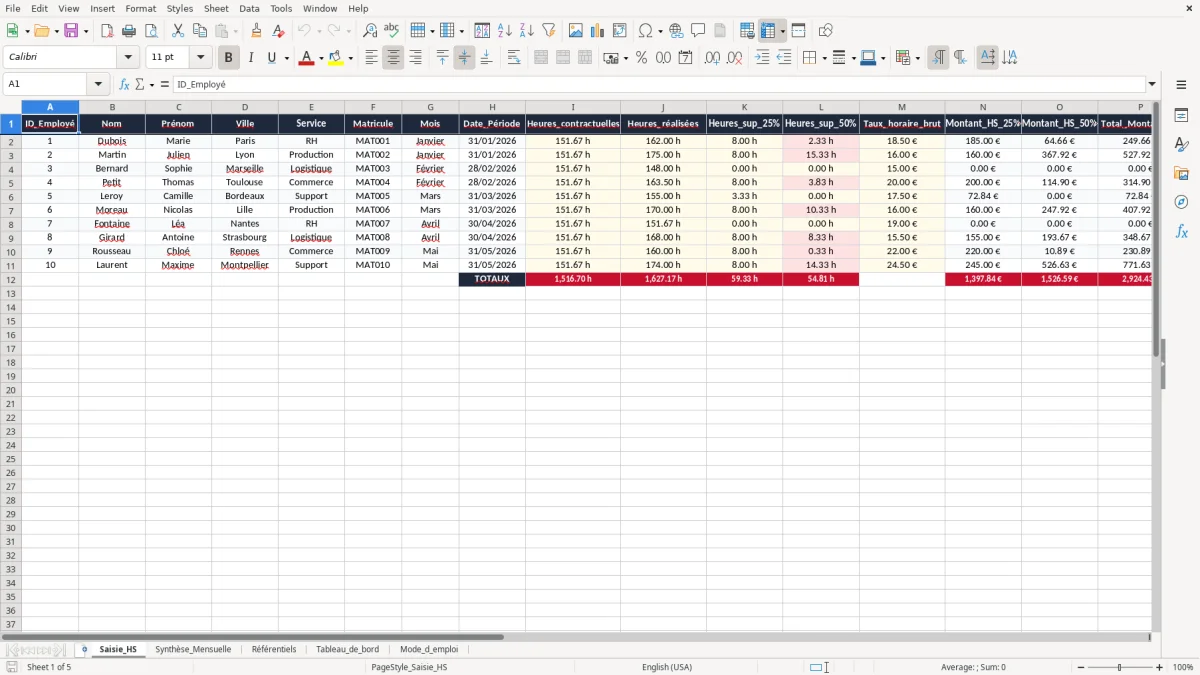Click the Increase Indent icon

762,58
